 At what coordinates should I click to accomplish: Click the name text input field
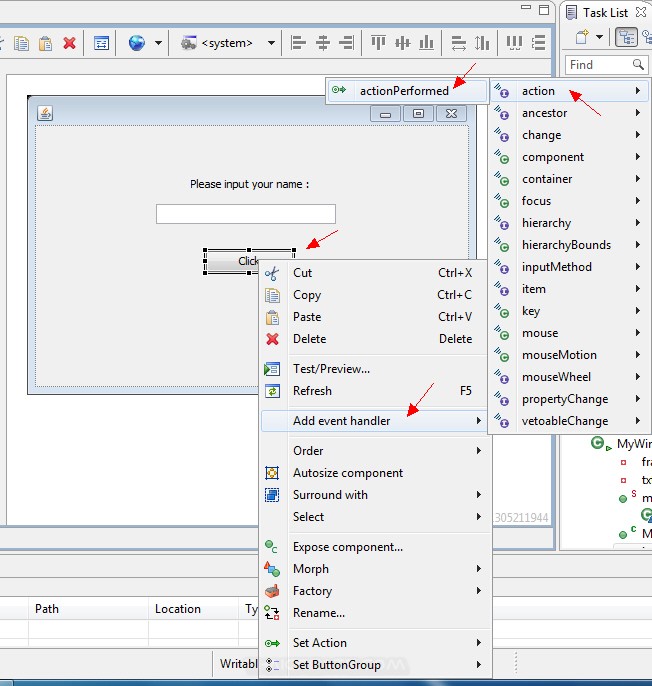tap(245, 214)
